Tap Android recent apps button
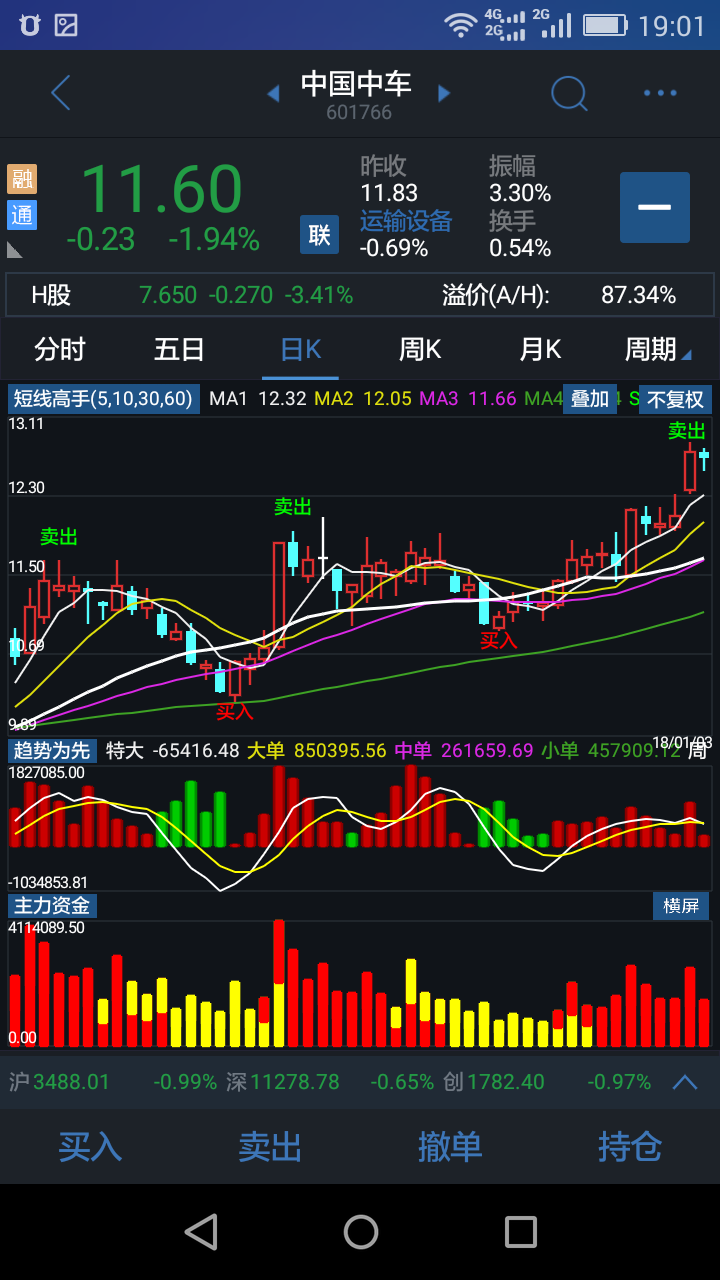 (520, 1232)
